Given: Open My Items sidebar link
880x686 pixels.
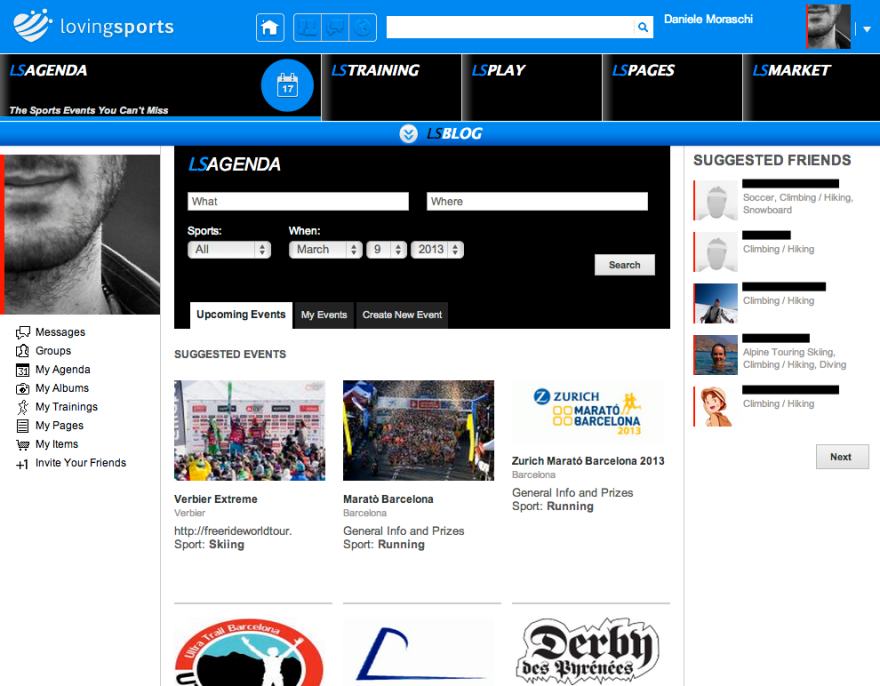Looking at the screenshot, I should [x=57, y=444].
